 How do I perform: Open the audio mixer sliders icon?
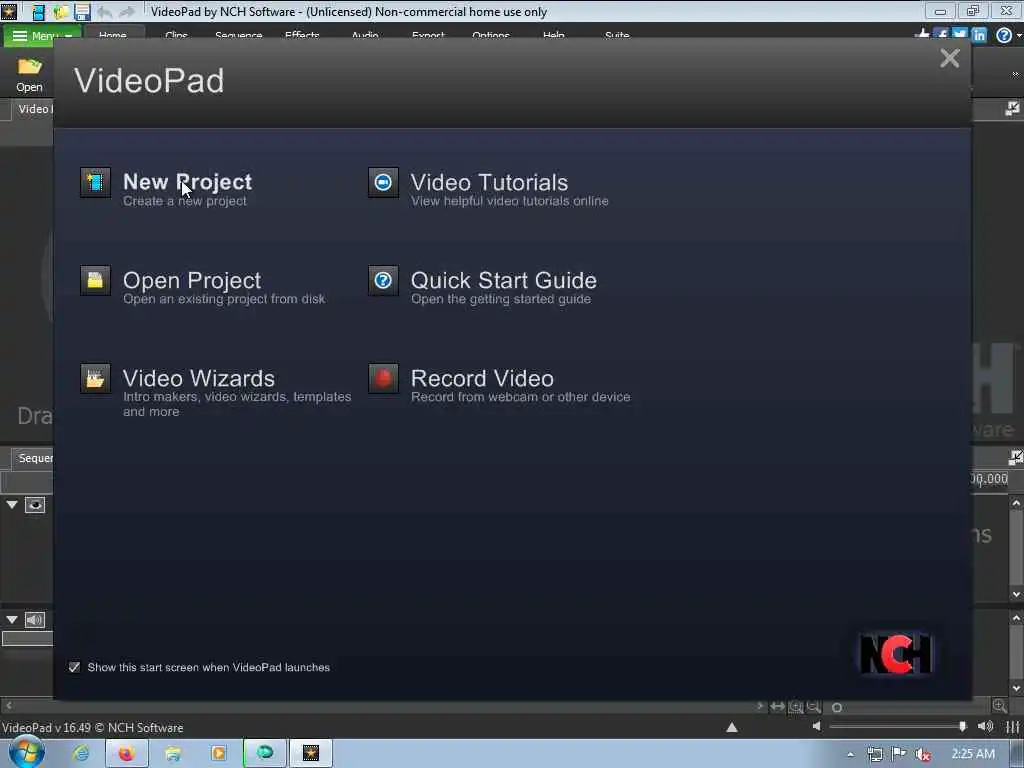pos(1013,727)
